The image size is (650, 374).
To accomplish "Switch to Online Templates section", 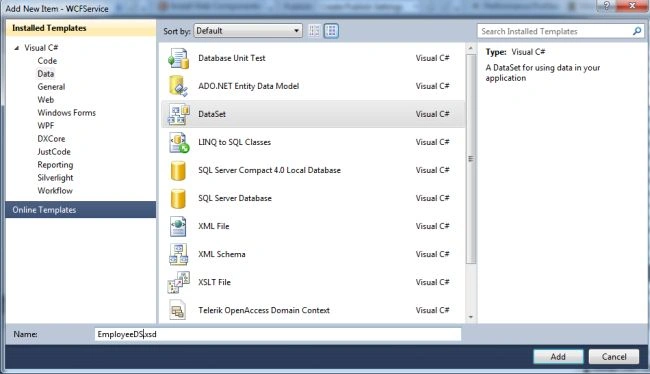I will point(81,210).
